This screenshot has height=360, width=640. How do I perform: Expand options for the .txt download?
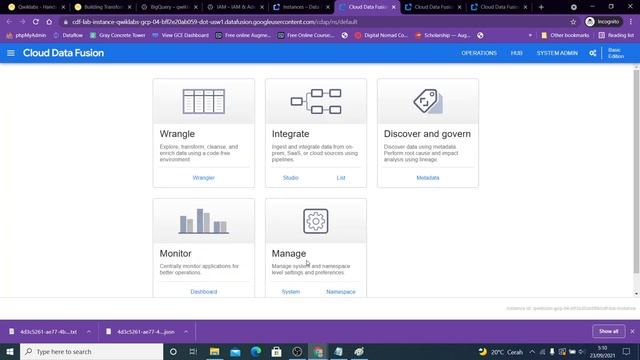(x=89, y=332)
